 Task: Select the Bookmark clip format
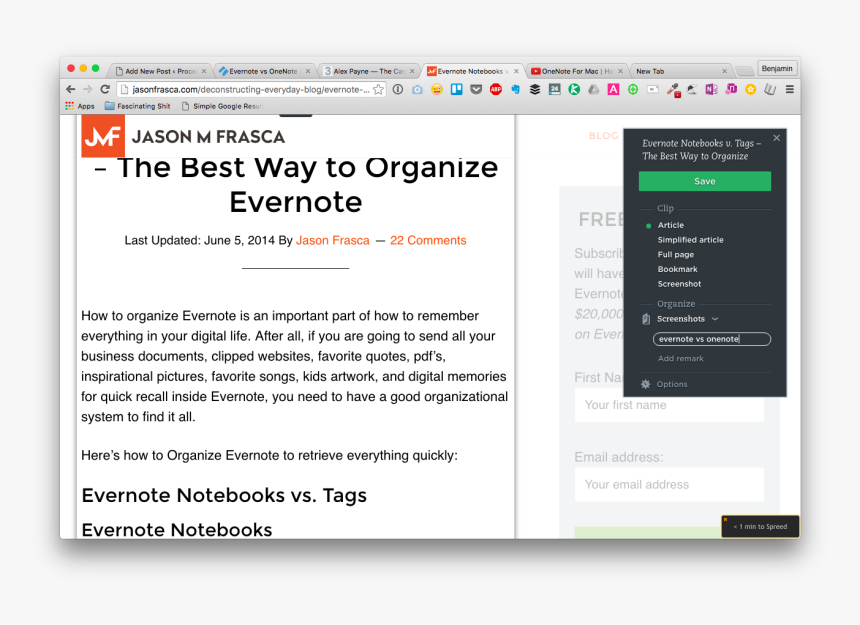678,269
